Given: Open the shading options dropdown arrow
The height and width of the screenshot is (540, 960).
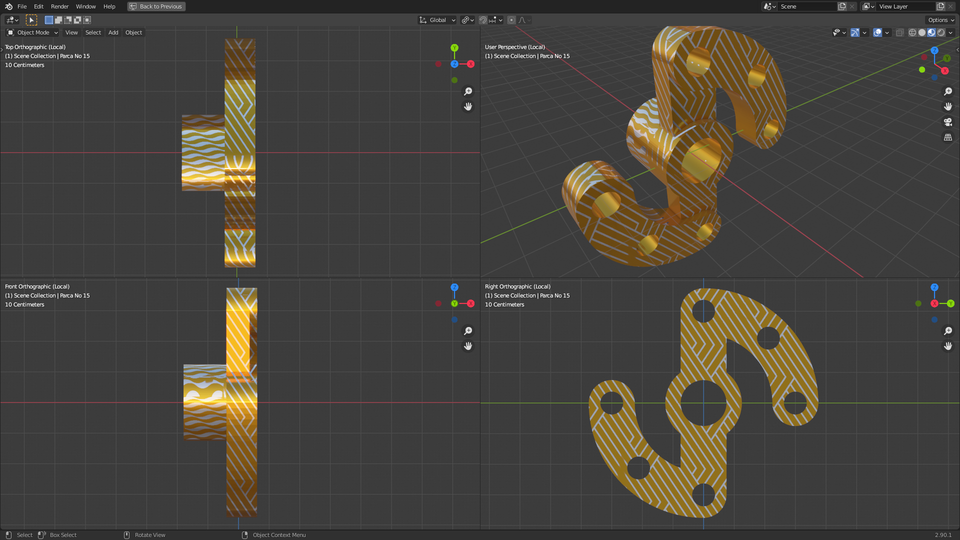Looking at the screenshot, I should click(x=950, y=32).
